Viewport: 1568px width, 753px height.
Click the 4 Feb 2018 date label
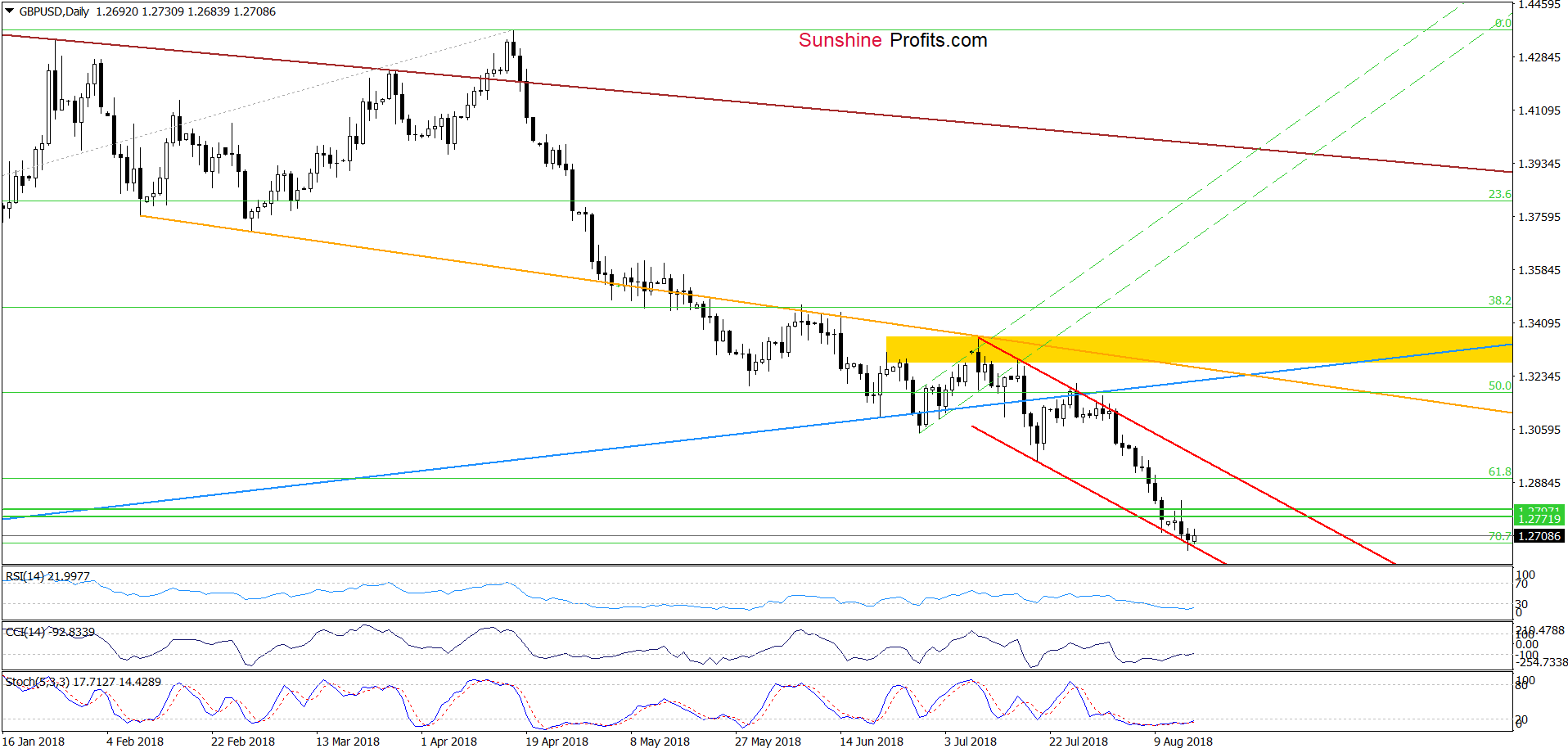(135, 742)
